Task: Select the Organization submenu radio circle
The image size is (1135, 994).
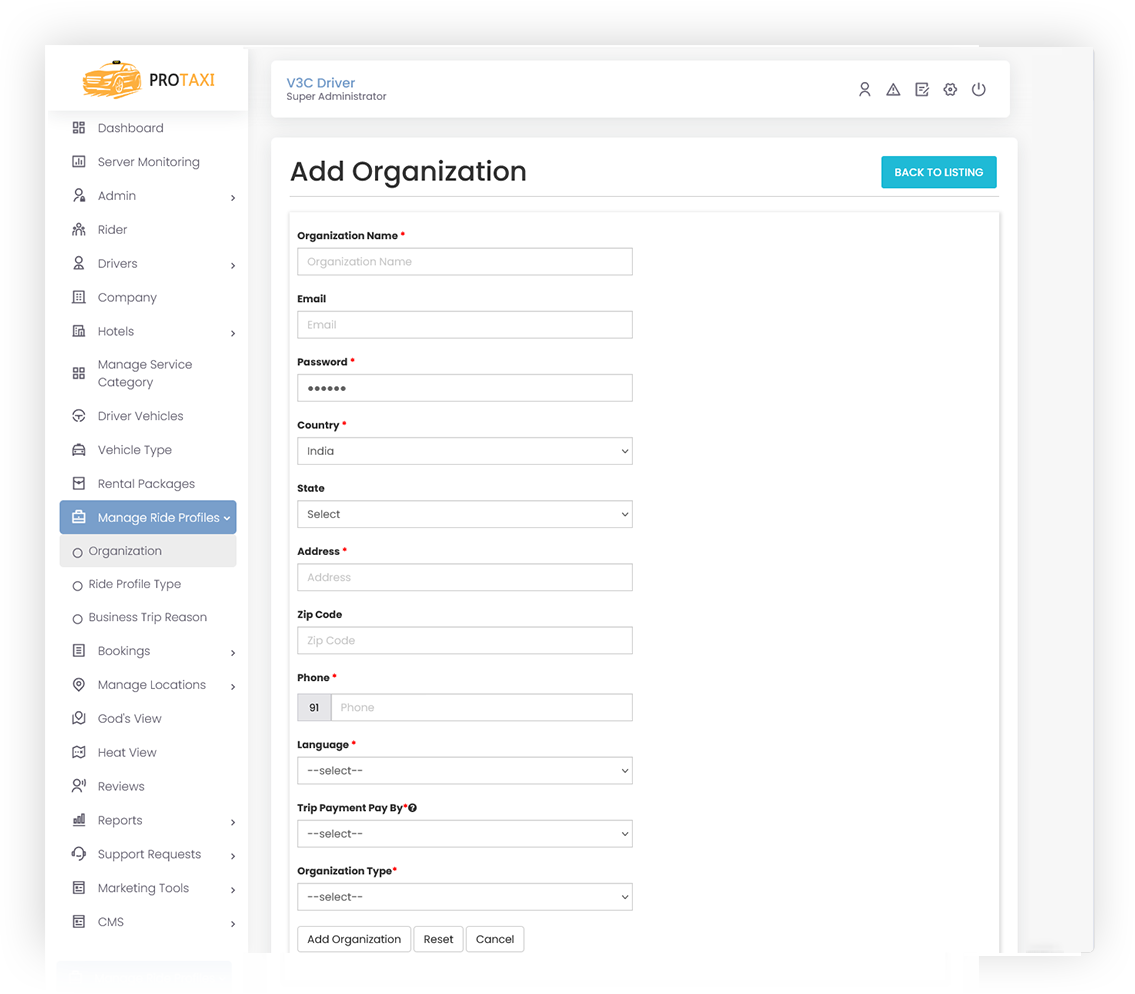Action: 77,553
